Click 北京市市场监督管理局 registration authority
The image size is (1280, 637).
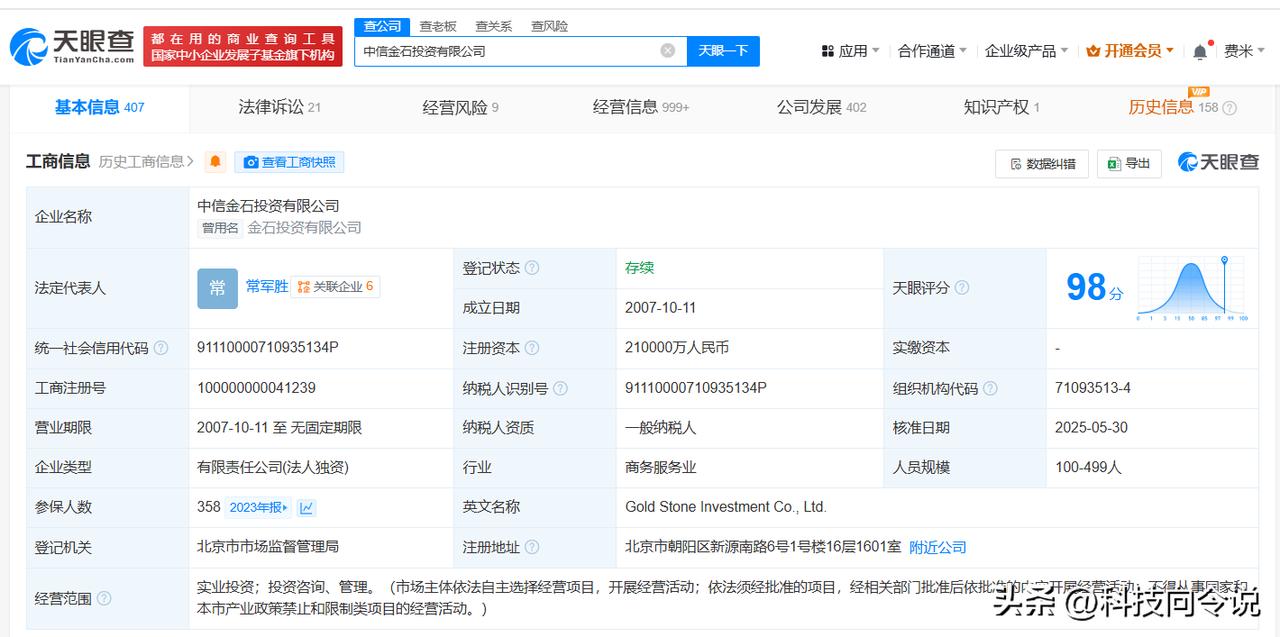(x=268, y=547)
